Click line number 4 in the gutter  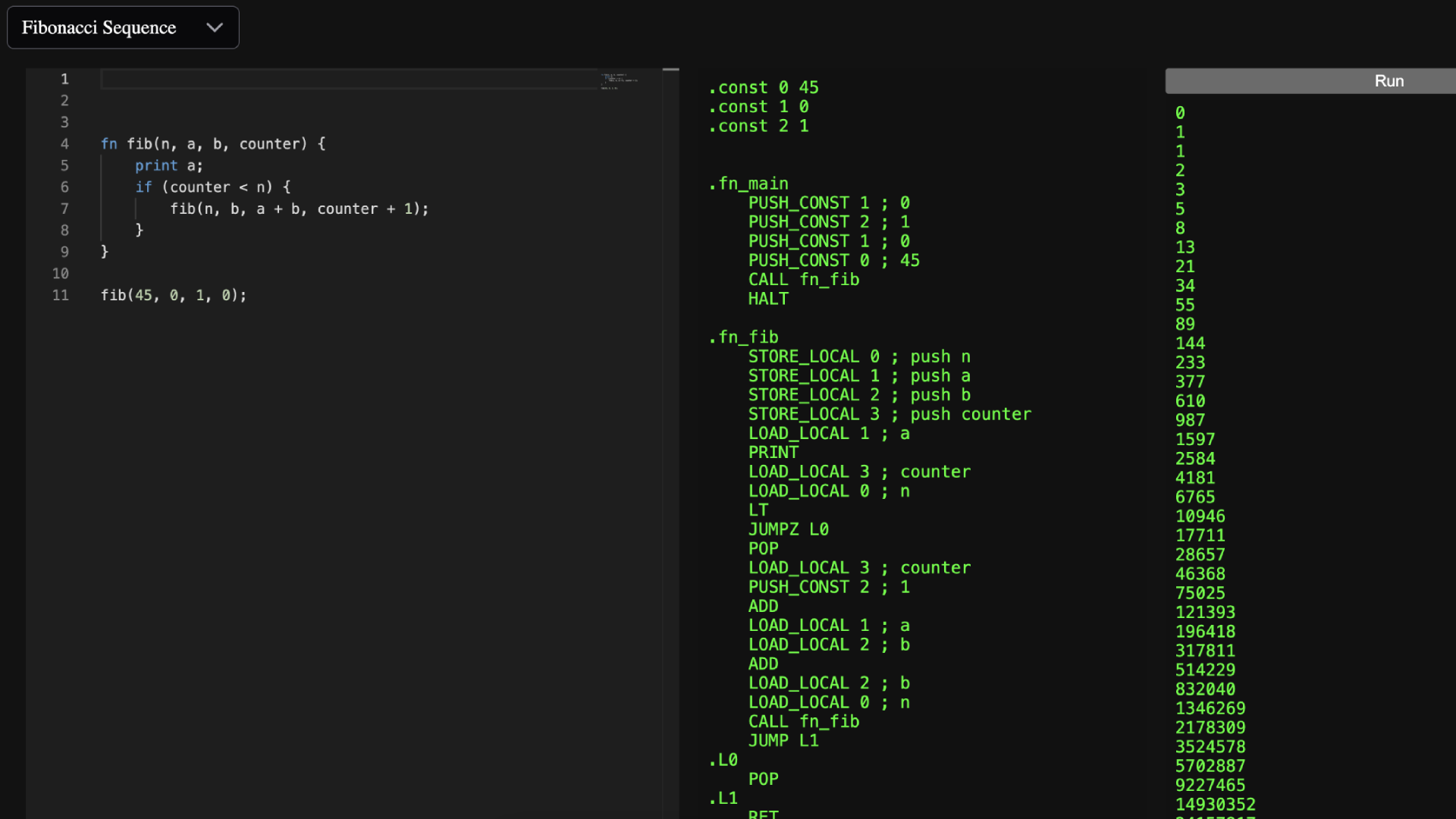64,144
